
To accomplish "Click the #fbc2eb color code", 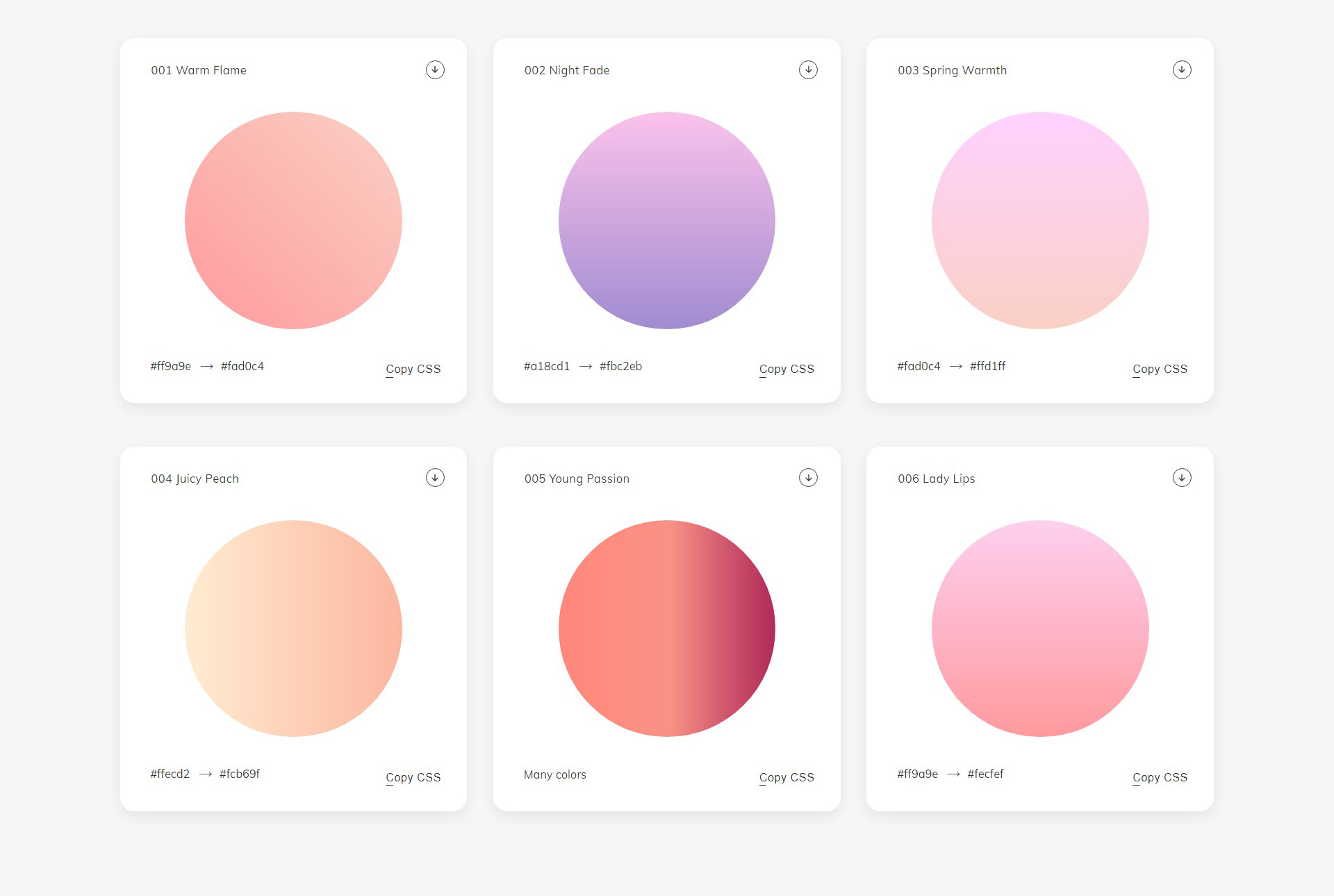I will [x=620, y=366].
